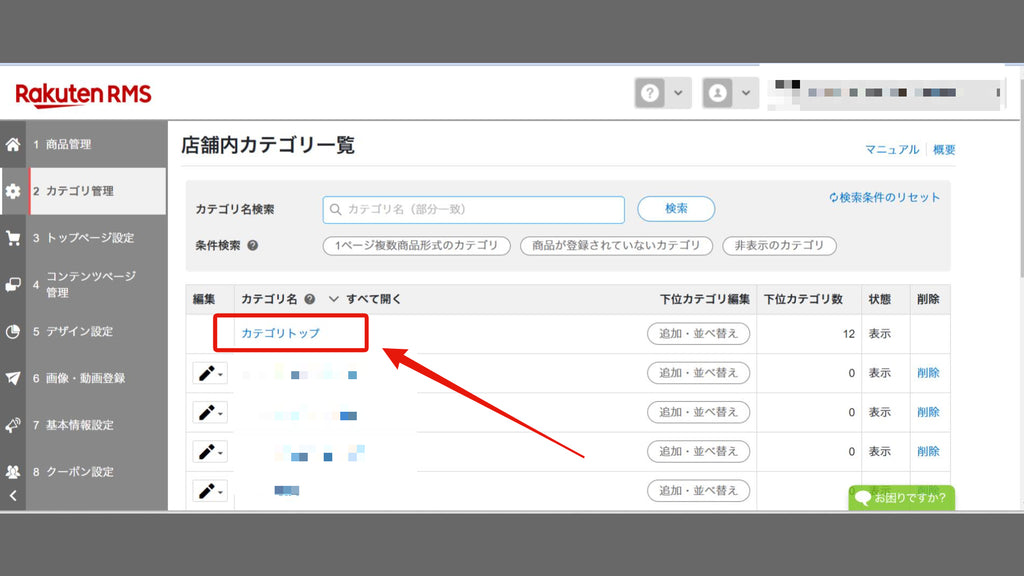This screenshot has width=1024, height=576.
Task: Click the Rakuten RMS logo
Action: [x=84, y=95]
